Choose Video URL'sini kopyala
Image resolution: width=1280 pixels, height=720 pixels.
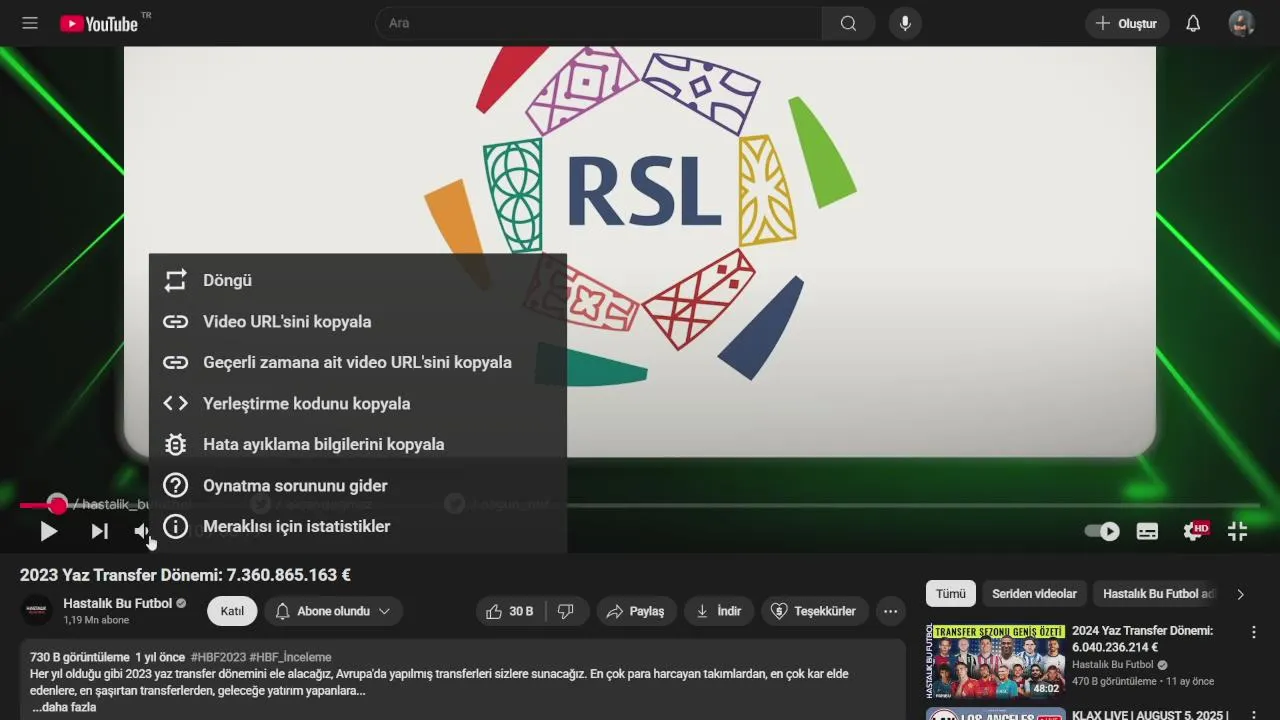coord(358,322)
